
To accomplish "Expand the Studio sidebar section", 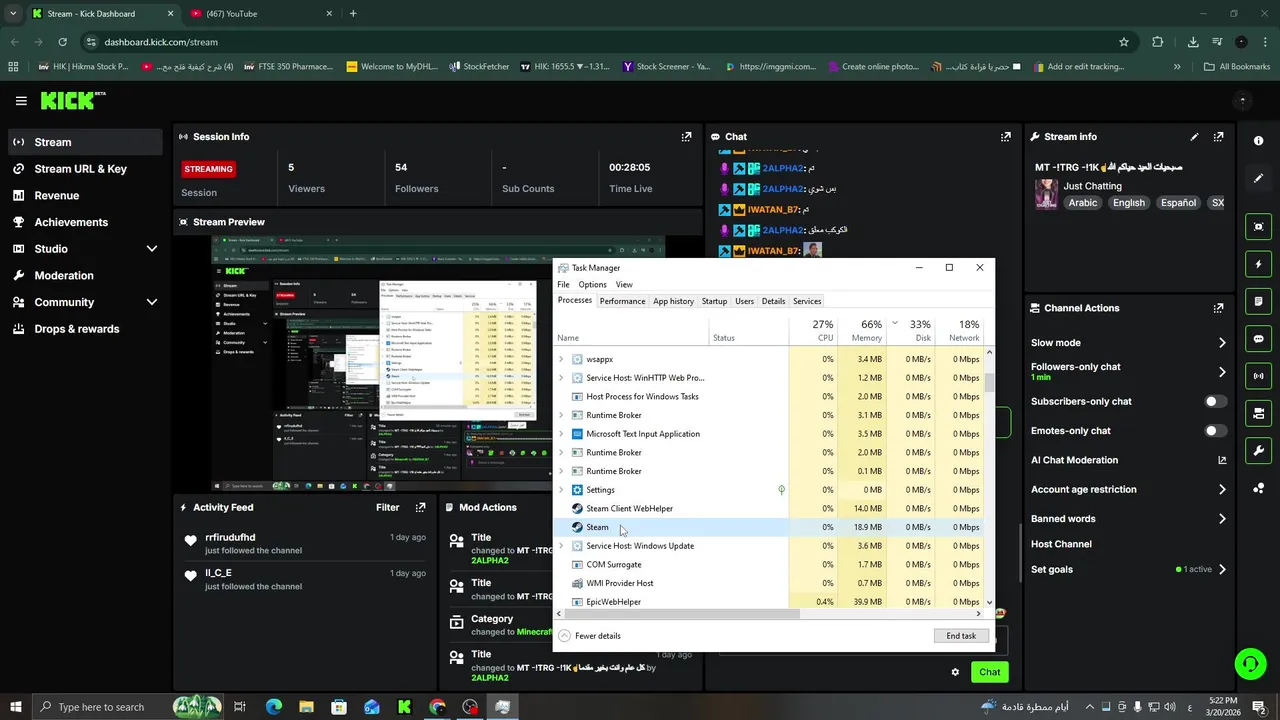I will tap(152, 249).
